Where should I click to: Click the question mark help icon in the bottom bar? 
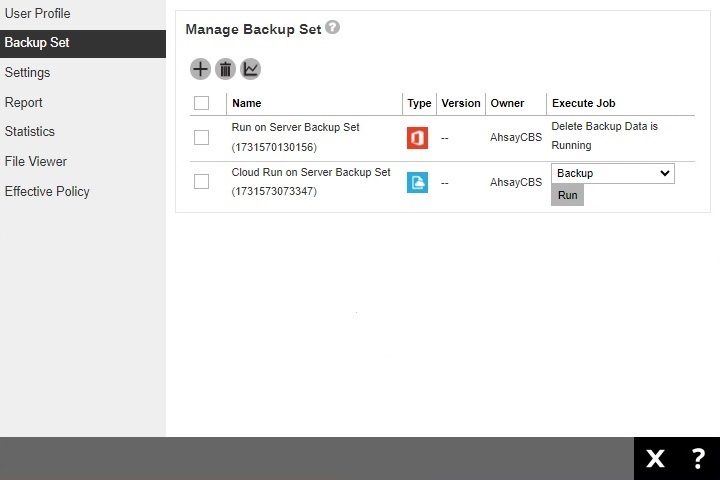pyautogui.click(x=698, y=458)
